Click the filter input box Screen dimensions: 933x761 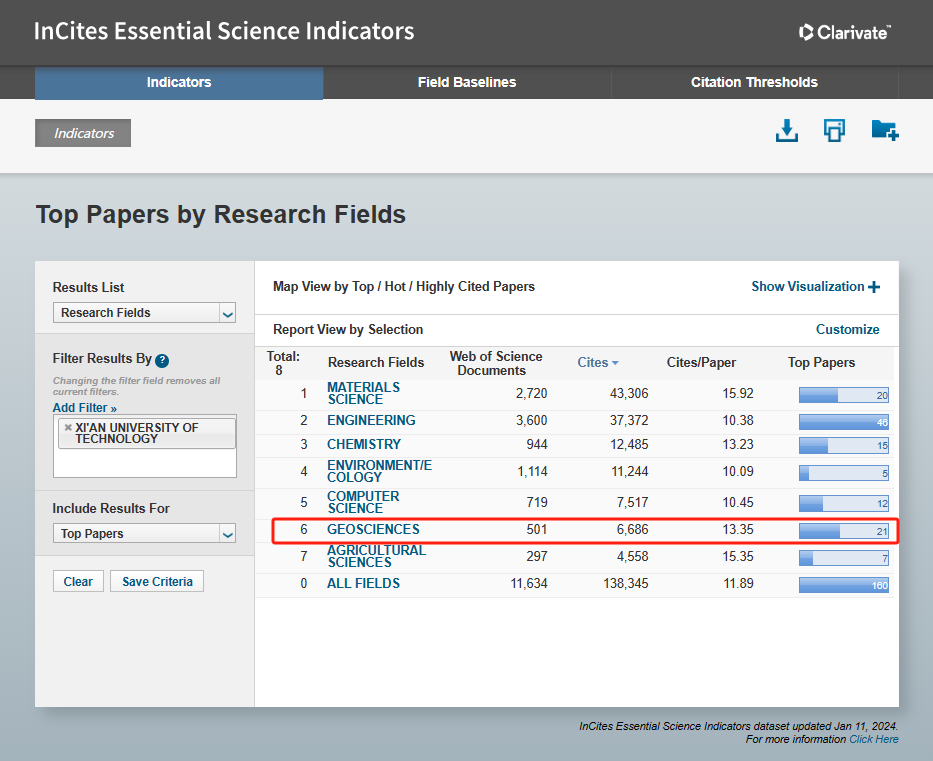(x=144, y=461)
